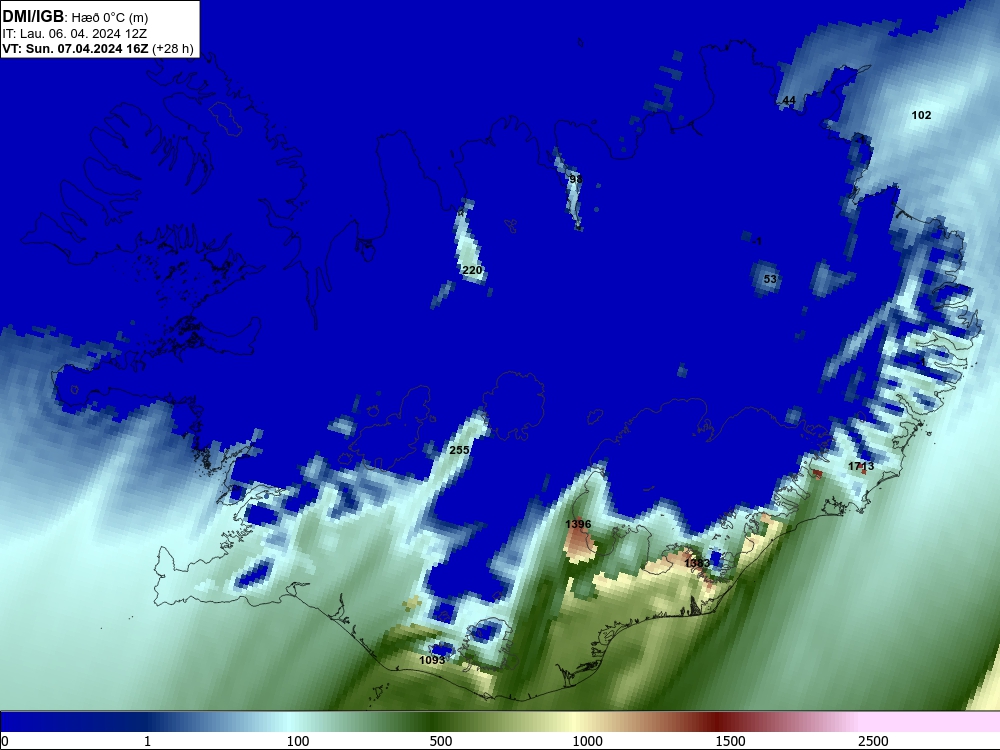Click the 1093 height value near south coast

pos(432,660)
